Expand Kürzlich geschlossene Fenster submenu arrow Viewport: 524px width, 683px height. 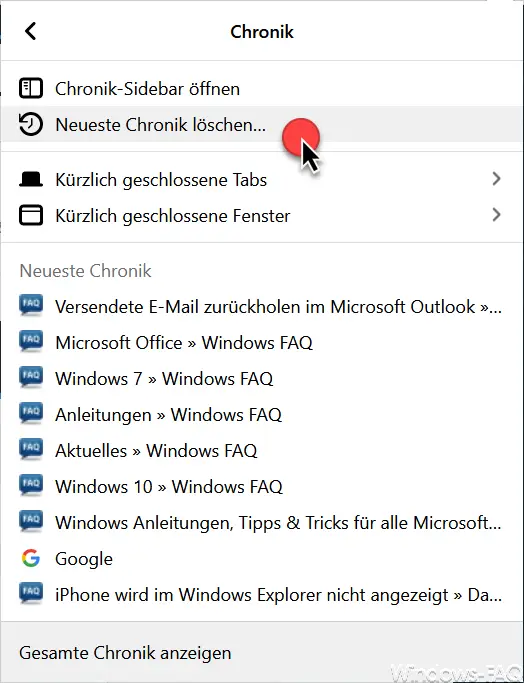click(x=496, y=215)
